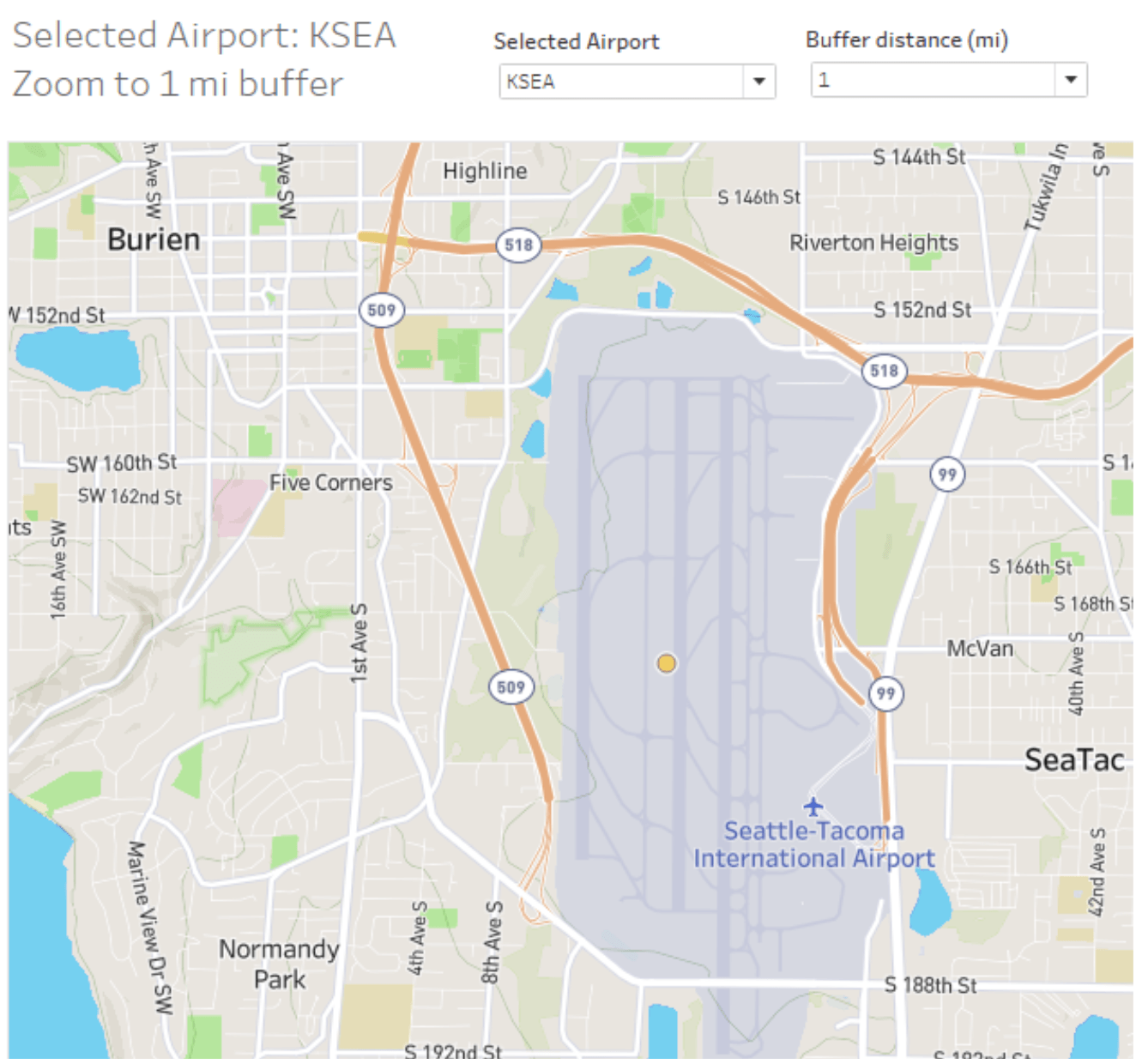Click the Riverton Heights label

873,243
